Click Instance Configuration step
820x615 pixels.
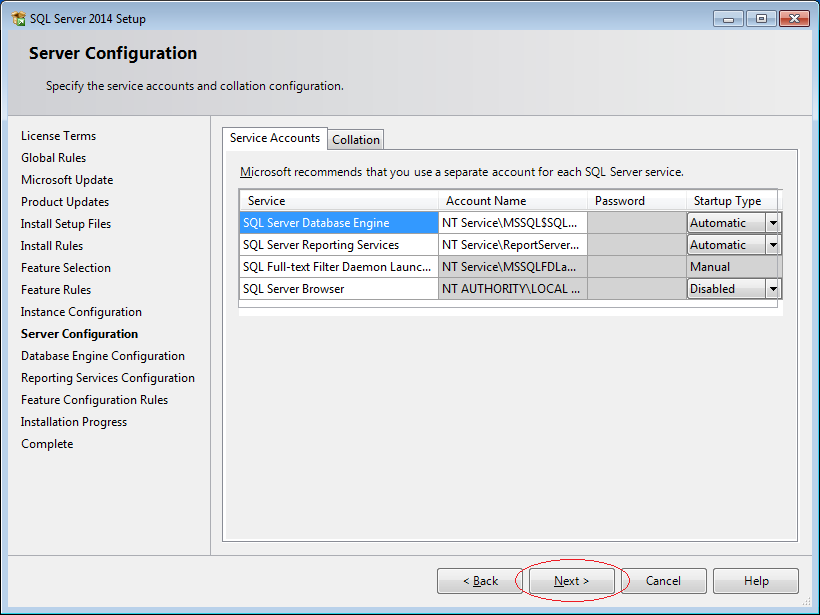pos(81,312)
